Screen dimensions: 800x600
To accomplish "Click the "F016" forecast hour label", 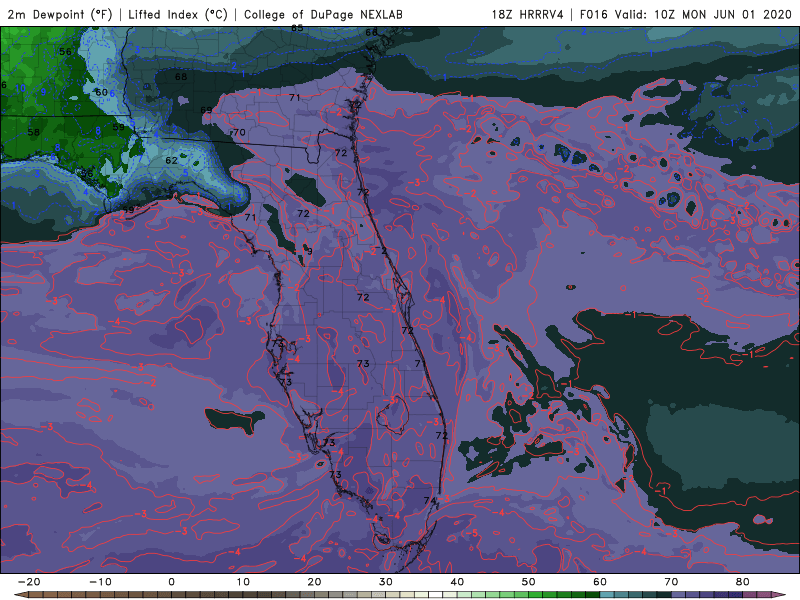I will tap(594, 14).
